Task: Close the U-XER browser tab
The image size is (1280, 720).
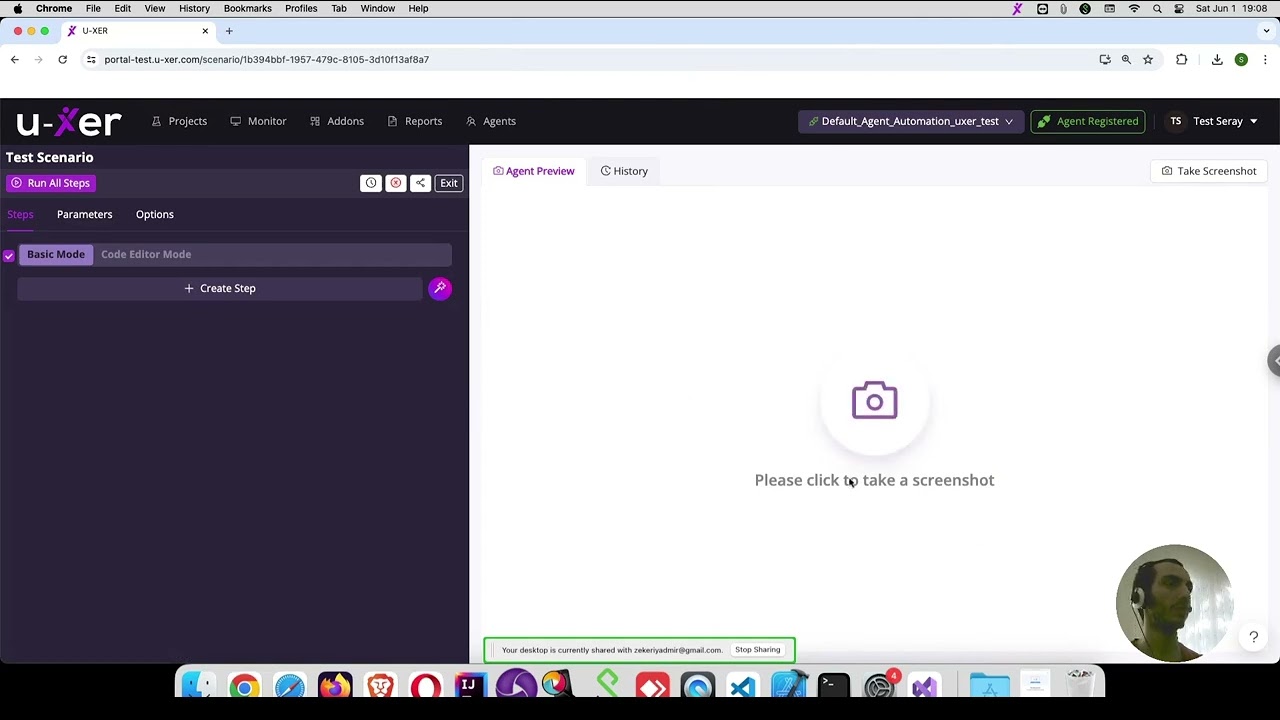Action: 205,31
